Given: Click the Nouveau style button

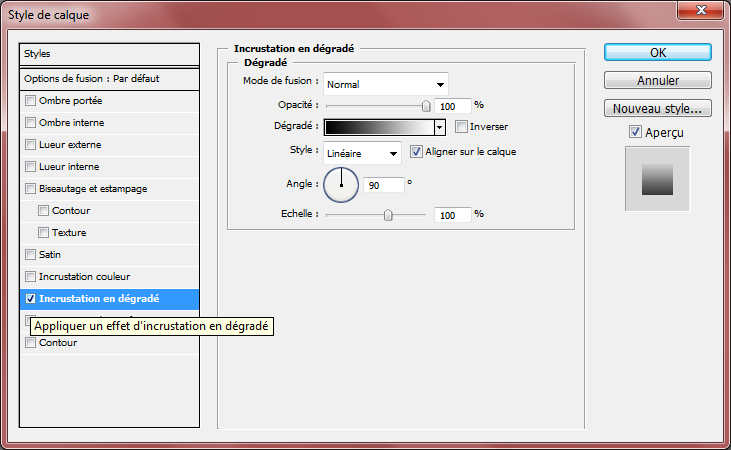Looking at the screenshot, I should coord(657,108).
